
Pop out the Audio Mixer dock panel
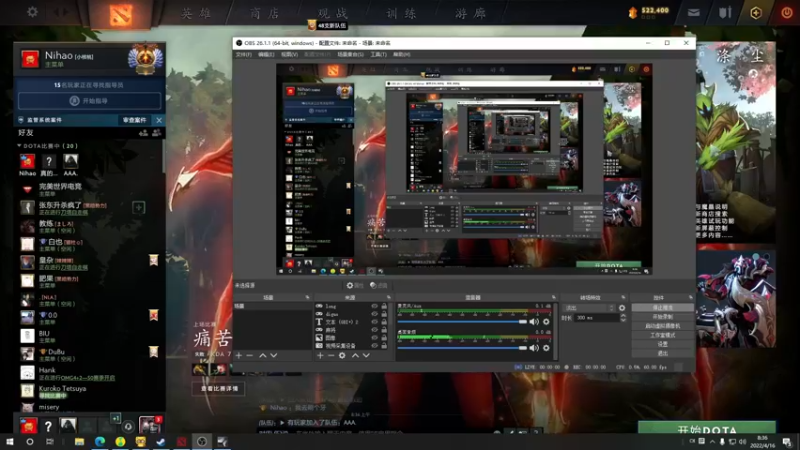coord(554,297)
